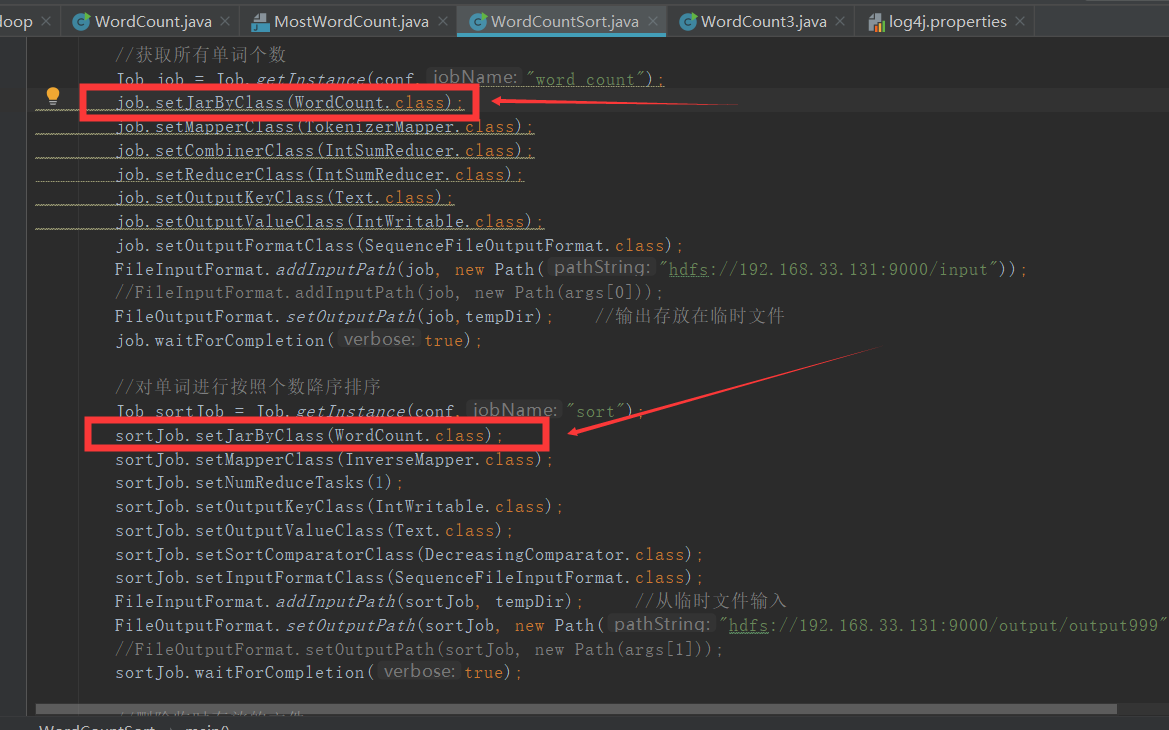Viewport: 1169px width, 730px height.
Task: Open the yellow lightbulb quick-fix icon
Action: click(x=53, y=95)
